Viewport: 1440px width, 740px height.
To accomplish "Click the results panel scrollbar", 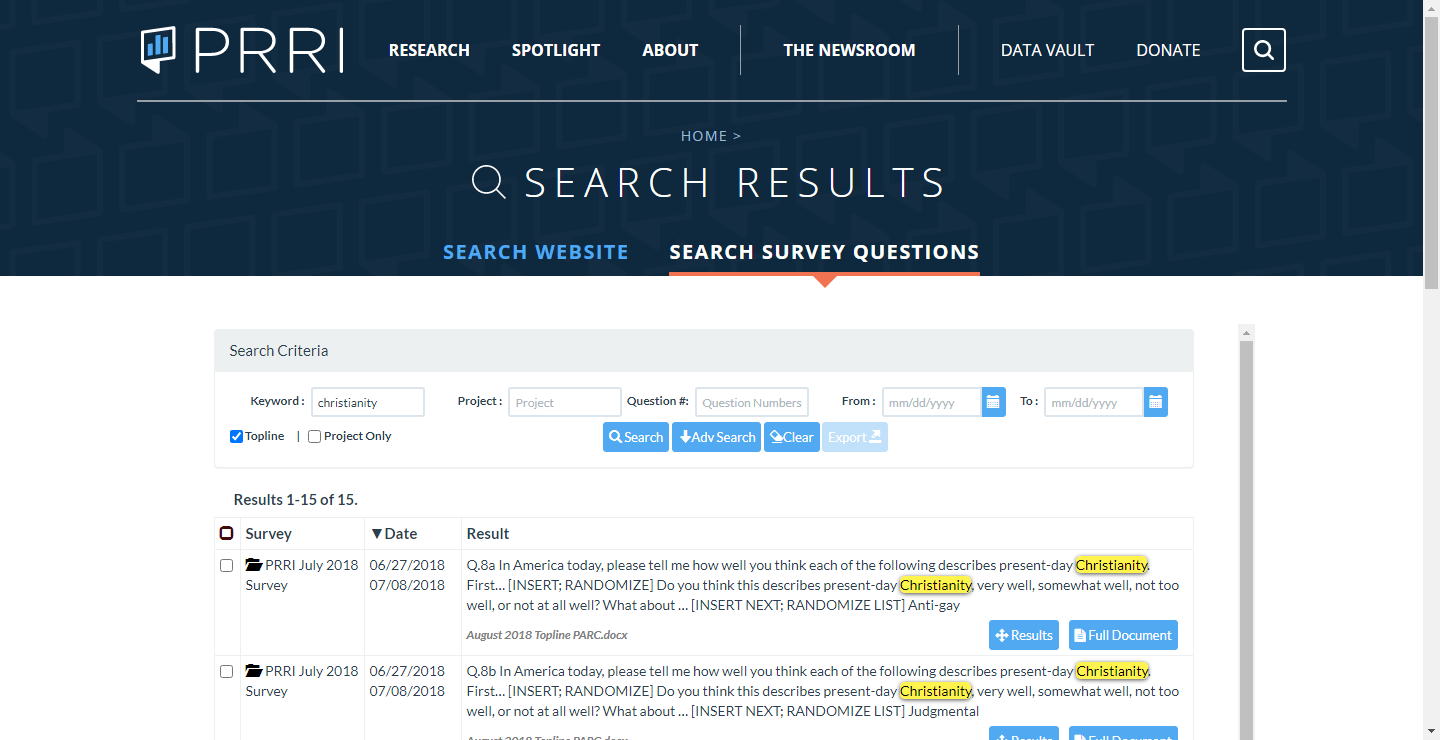I will [1246, 540].
